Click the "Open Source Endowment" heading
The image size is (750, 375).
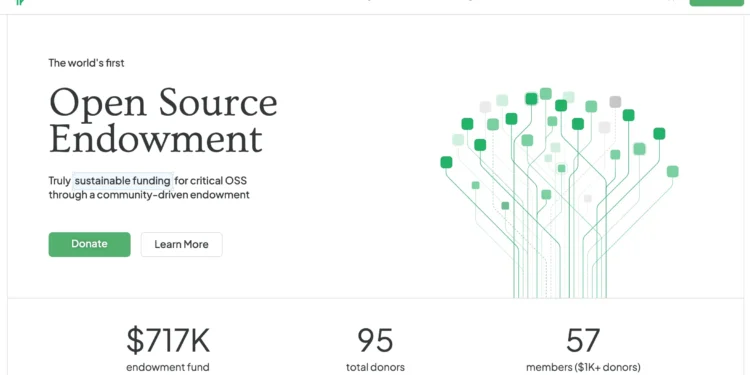click(x=163, y=121)
